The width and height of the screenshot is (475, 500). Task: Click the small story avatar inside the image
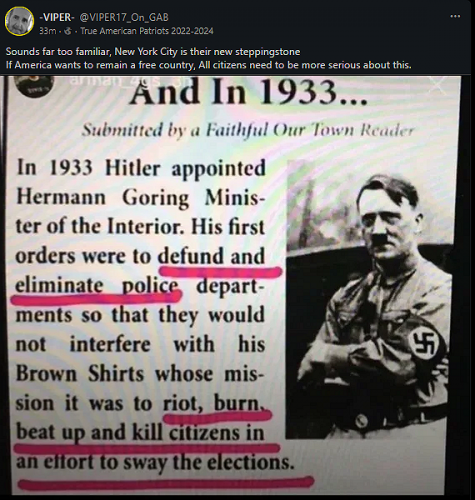34,86
